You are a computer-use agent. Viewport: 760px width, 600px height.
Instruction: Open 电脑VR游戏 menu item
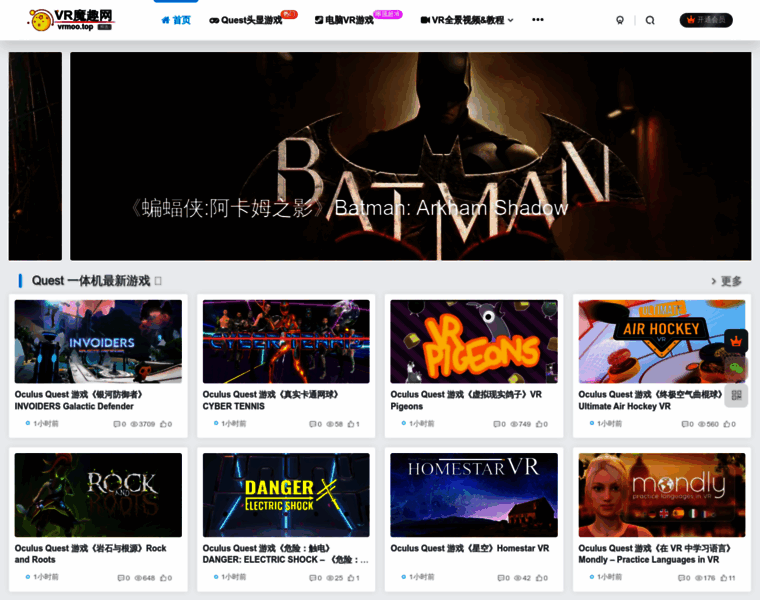344,20
